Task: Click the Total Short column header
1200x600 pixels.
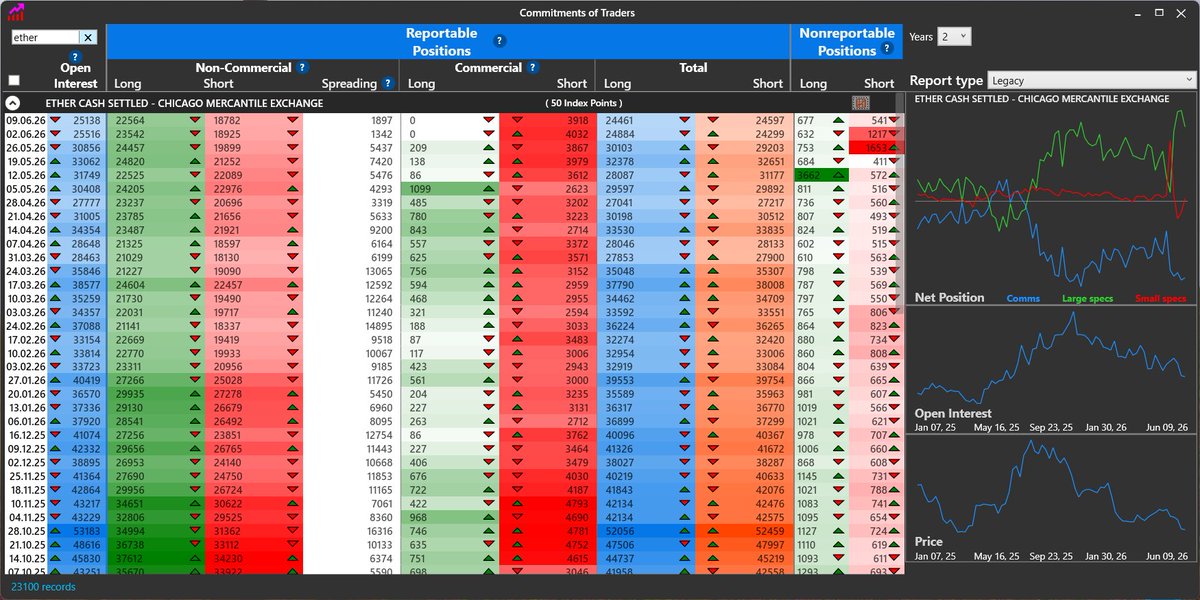Action: (768, 84)
